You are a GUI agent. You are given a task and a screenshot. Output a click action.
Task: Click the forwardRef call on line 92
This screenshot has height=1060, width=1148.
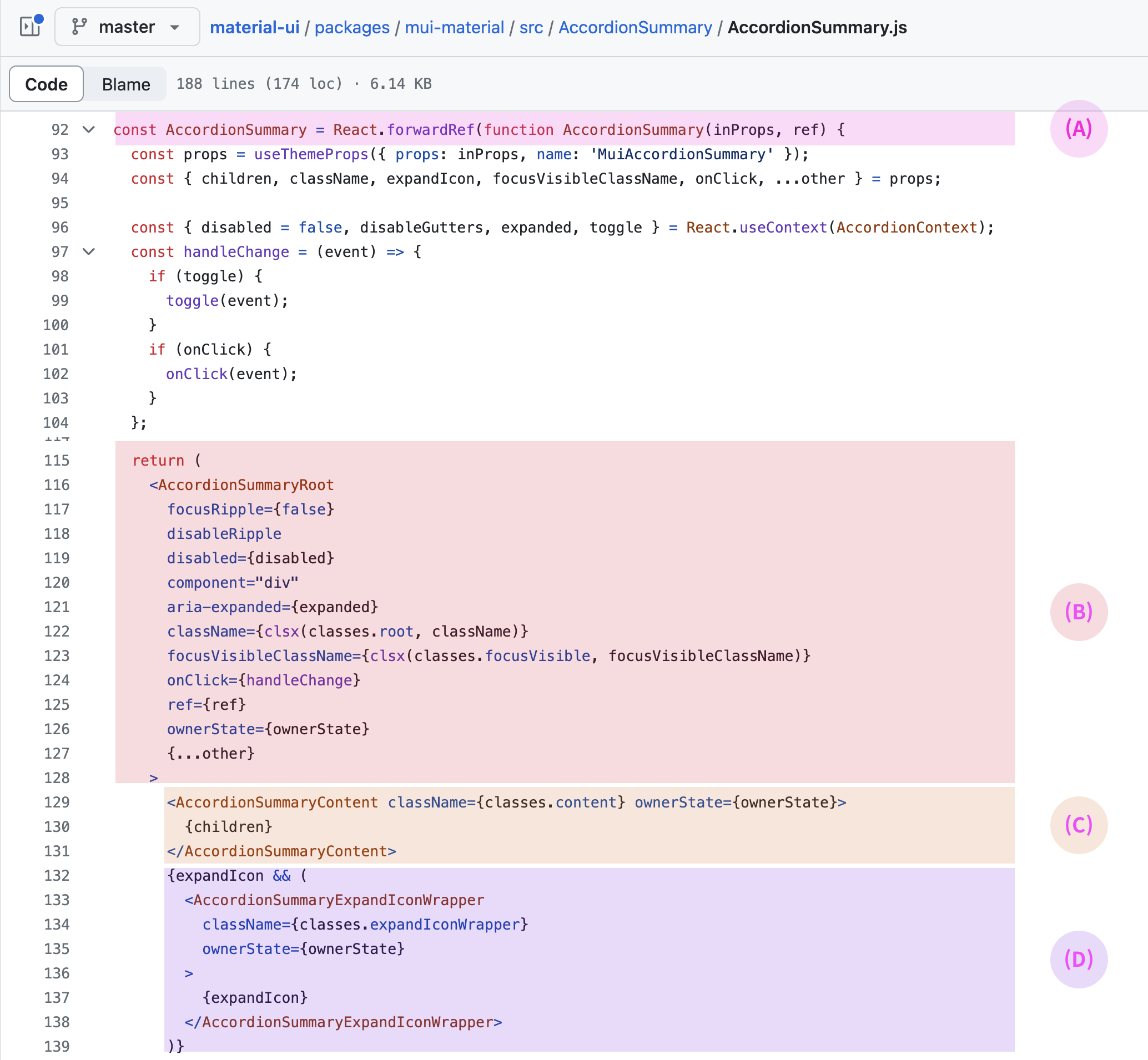431,130
